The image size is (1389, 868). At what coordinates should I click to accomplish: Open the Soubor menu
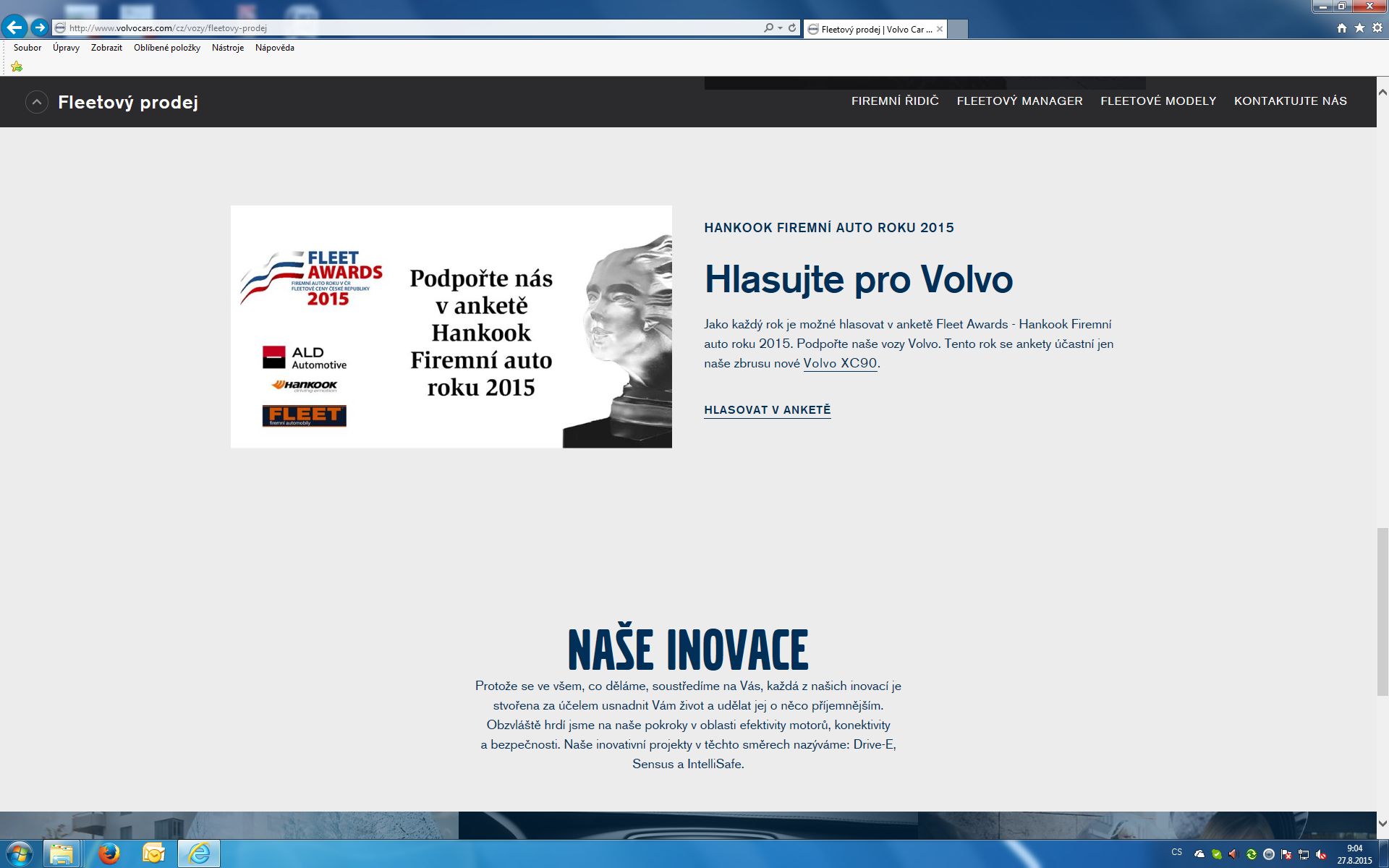pyautogui.click(x=27, y=48)
